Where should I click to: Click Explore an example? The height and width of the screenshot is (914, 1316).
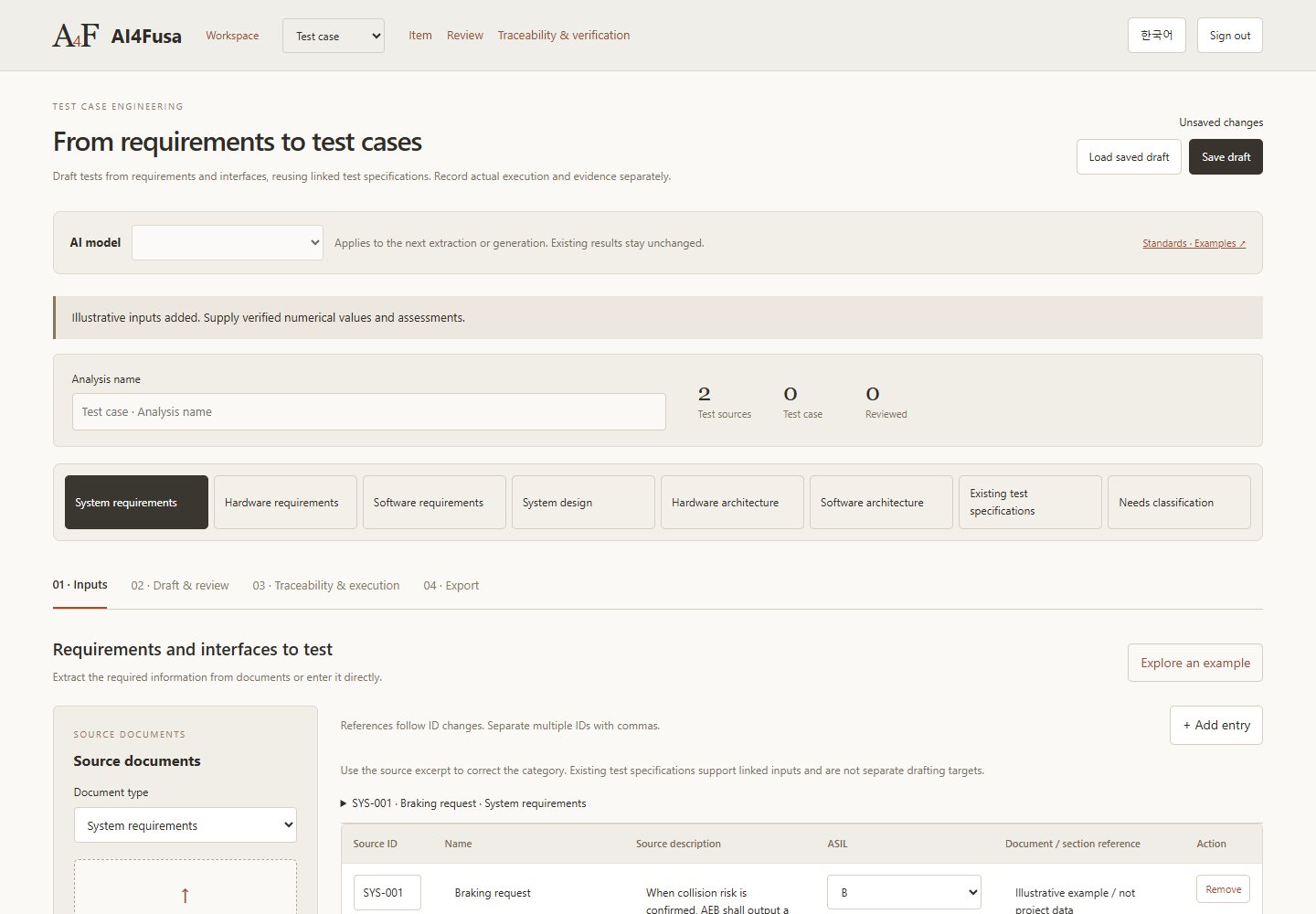pos(1195,663)
